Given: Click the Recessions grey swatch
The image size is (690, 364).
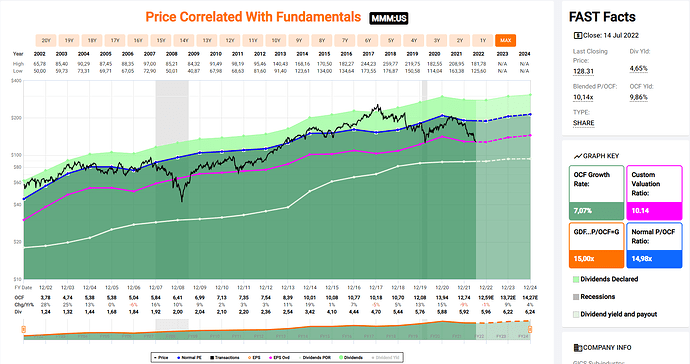Looking at the screenshot, I should pyautogui.click(x=576, y=297).
